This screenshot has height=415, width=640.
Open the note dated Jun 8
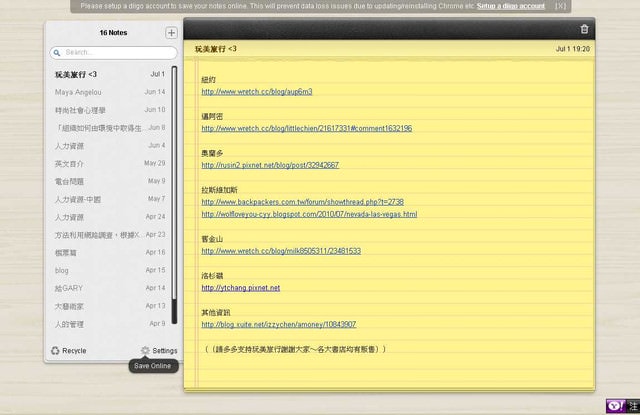point(110,128)
